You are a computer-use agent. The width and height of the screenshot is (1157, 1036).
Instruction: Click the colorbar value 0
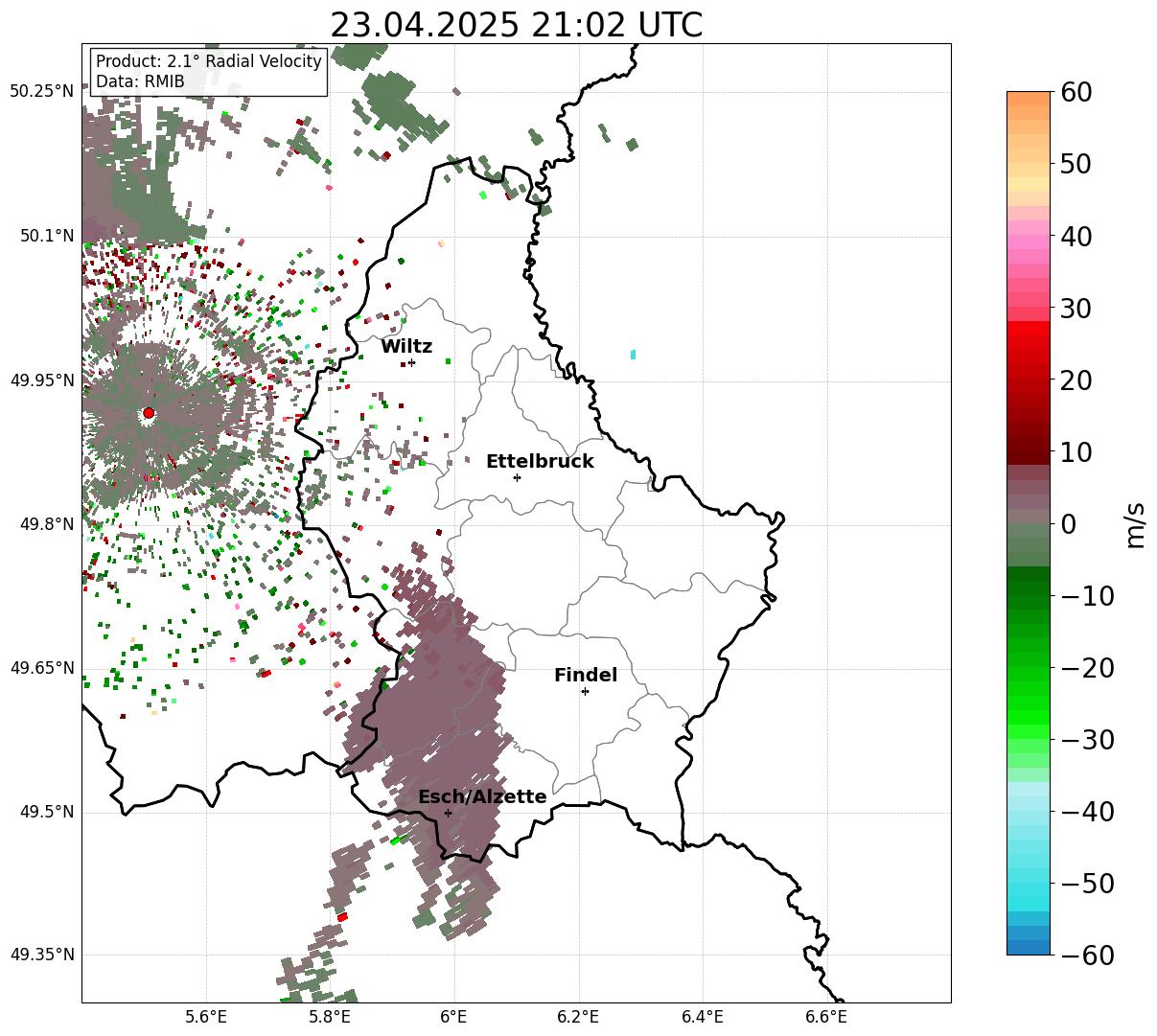1067,523
